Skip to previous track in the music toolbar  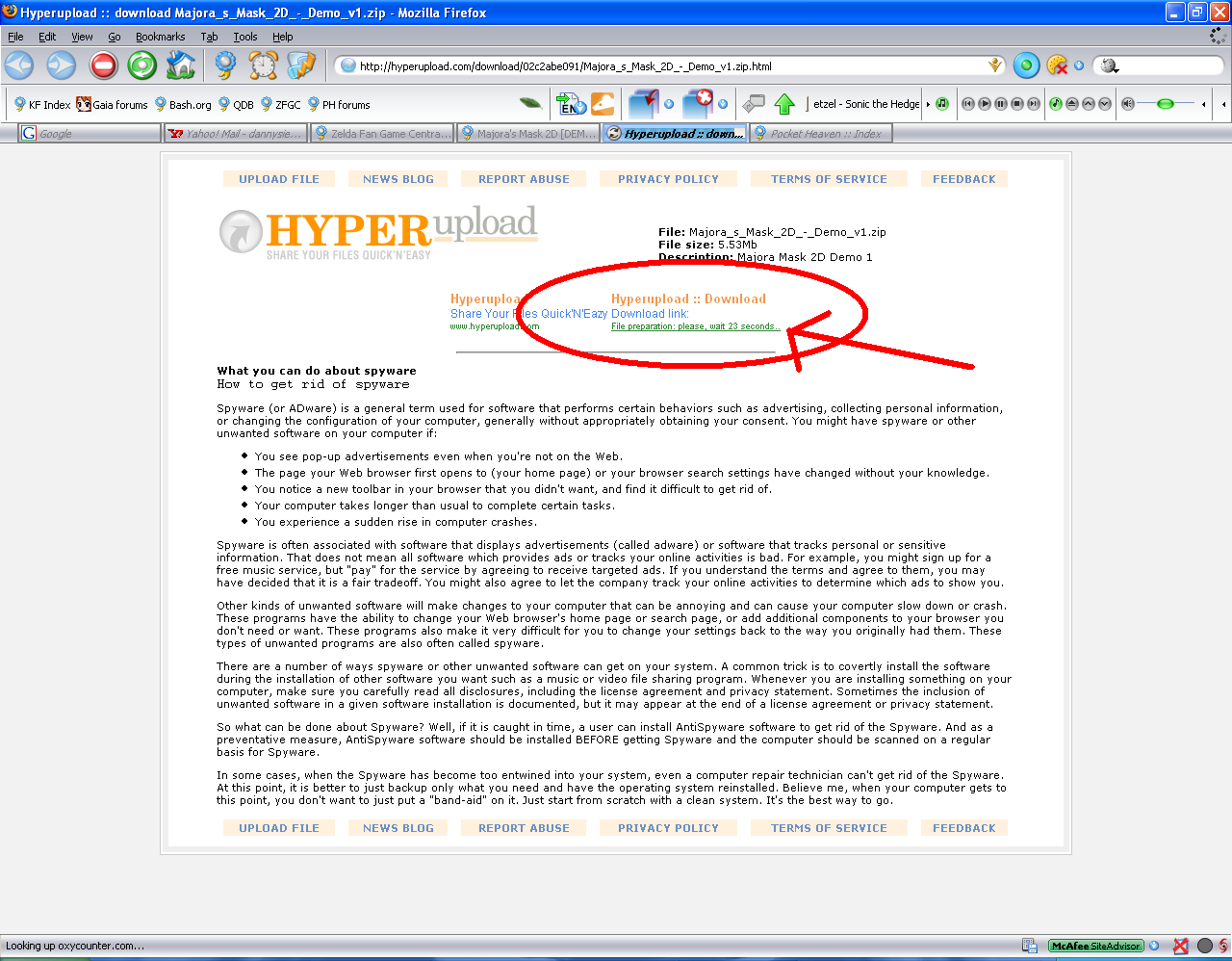(968, 104)
